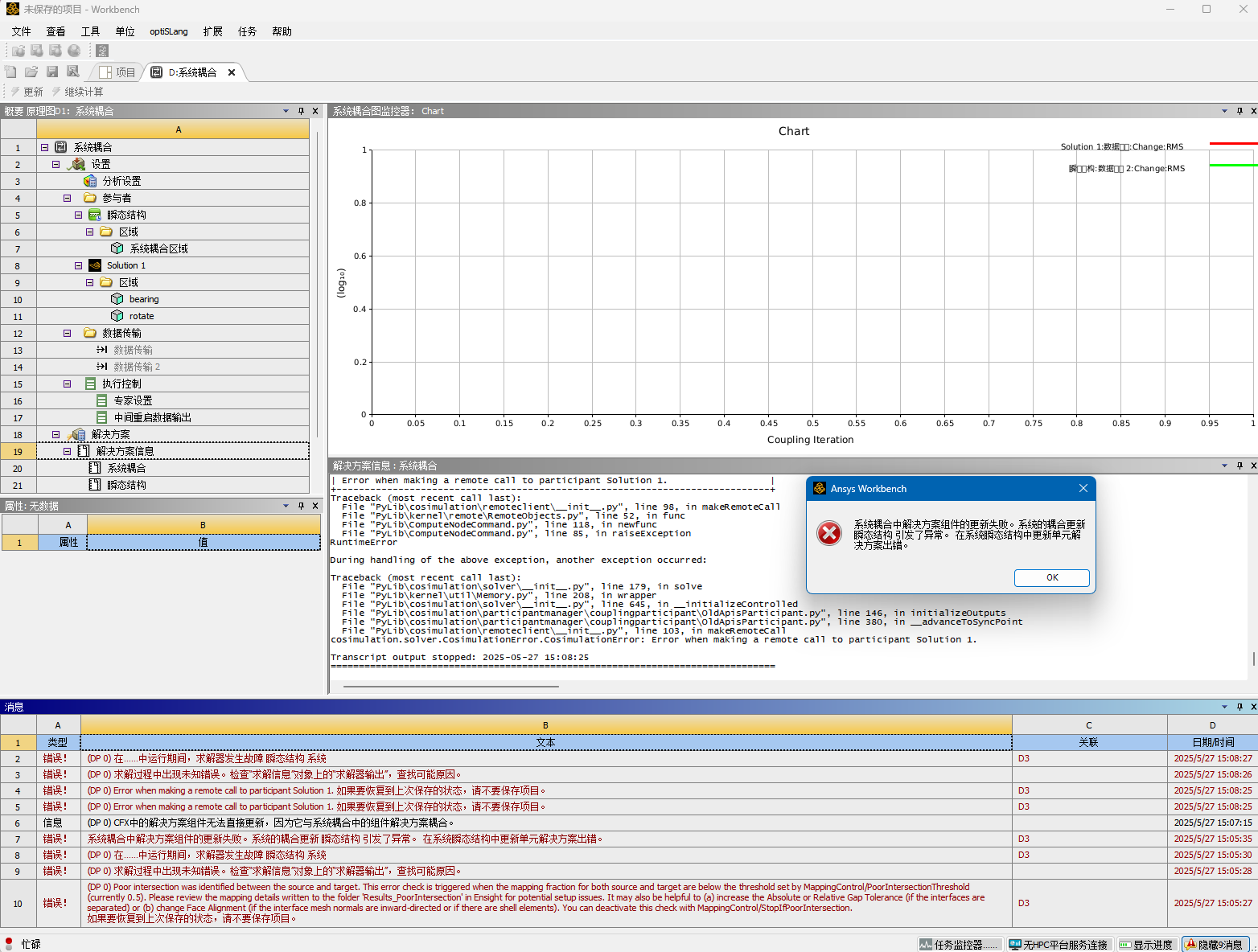
Task: Open the outline panel dropdown arrow
Action: pyautogui.click(x=286, y=111)
